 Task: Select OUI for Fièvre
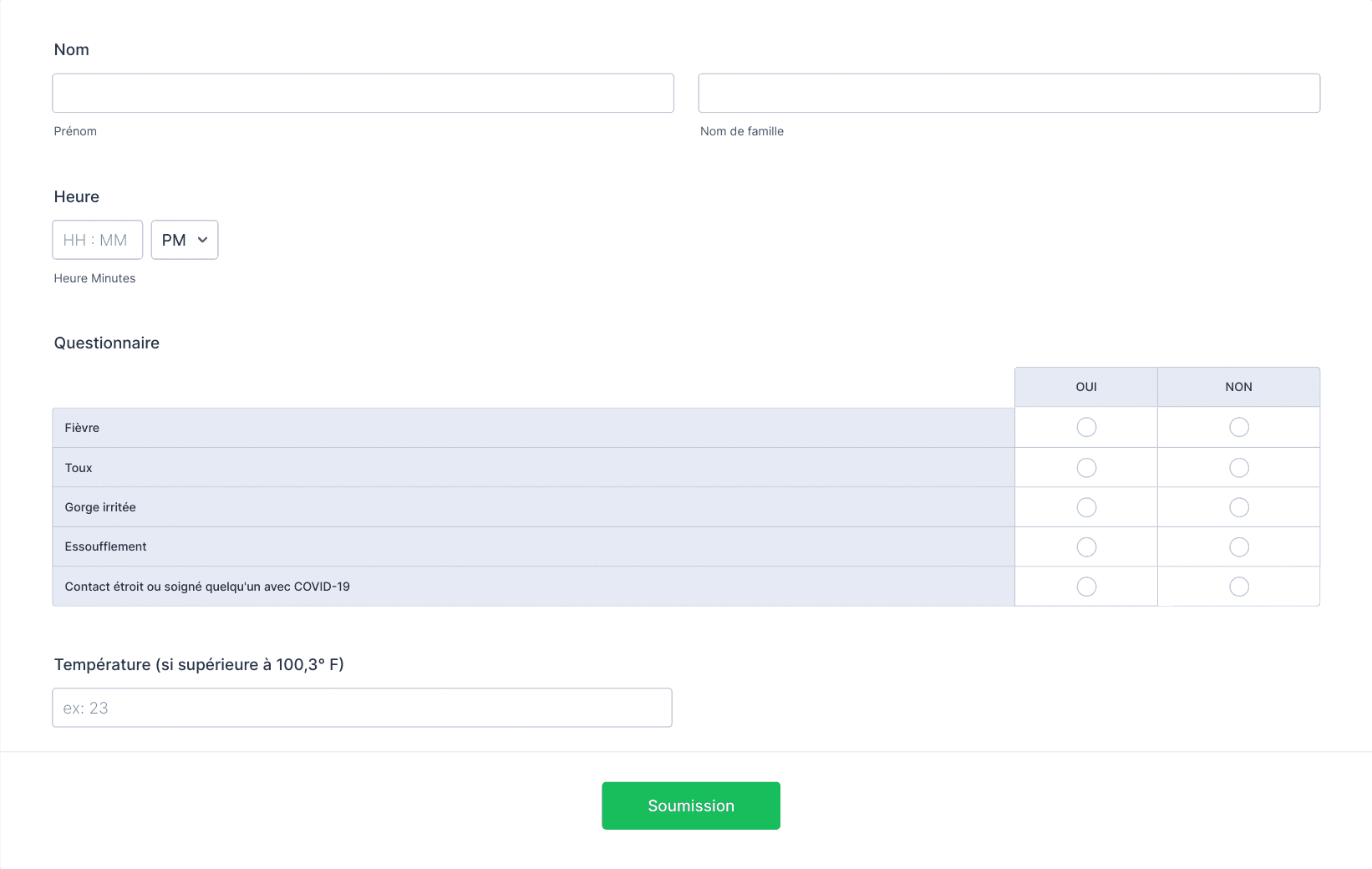click(x=1086, y=427)
